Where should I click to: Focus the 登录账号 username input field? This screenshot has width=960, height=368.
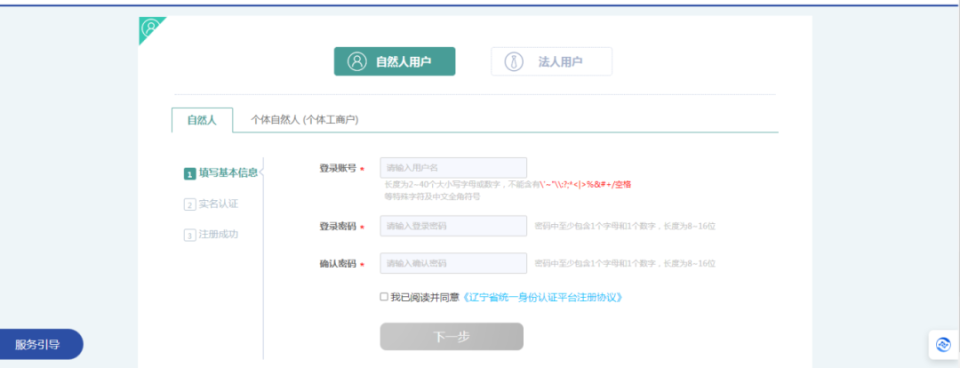(x=453, y=168)
